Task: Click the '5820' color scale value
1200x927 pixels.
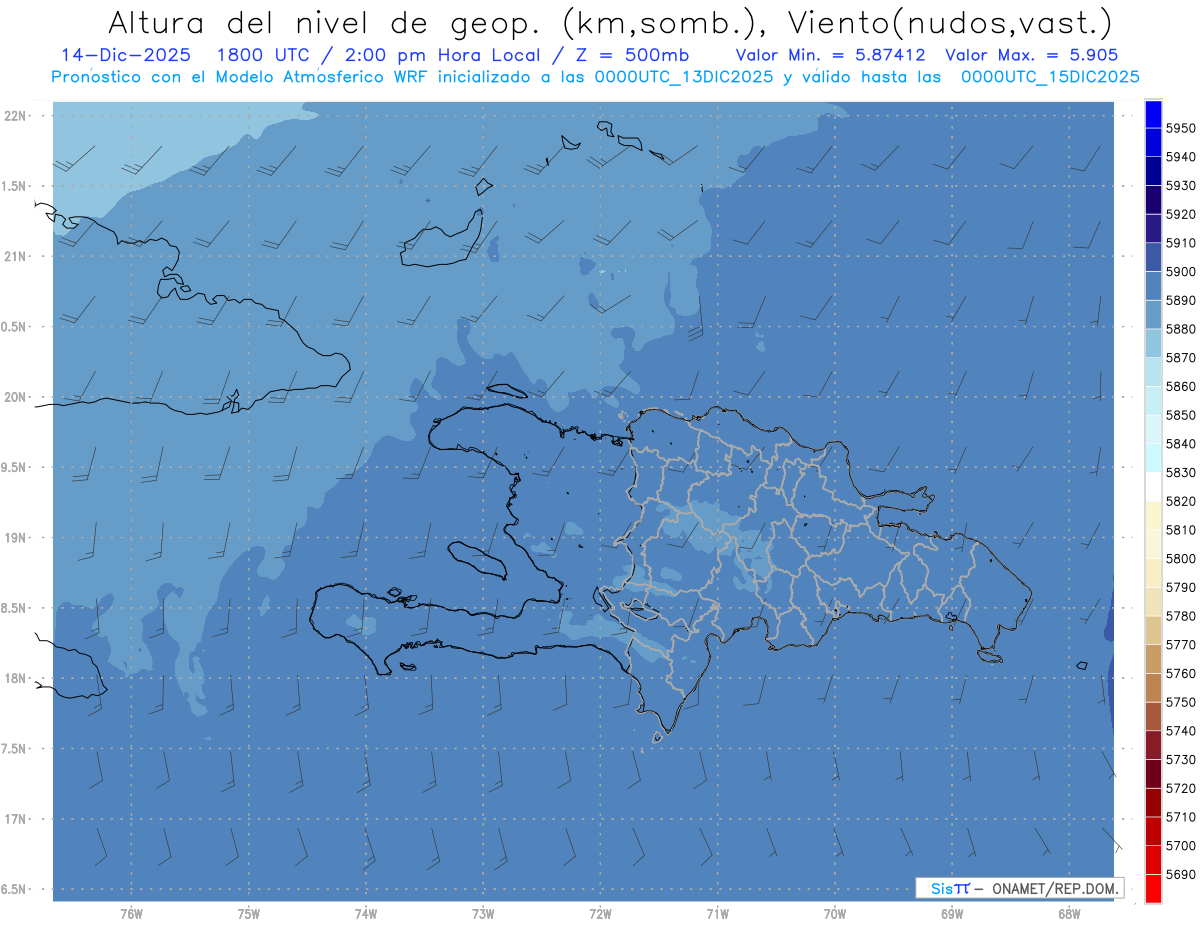Action: pyautogui.click(x=1180, y=501)
